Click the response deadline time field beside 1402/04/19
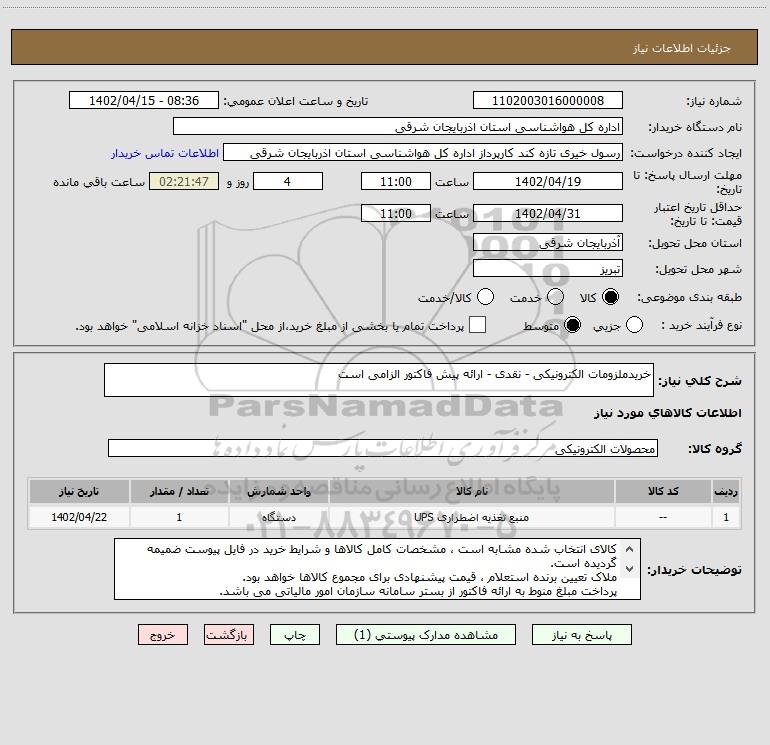 pos(396,181)
